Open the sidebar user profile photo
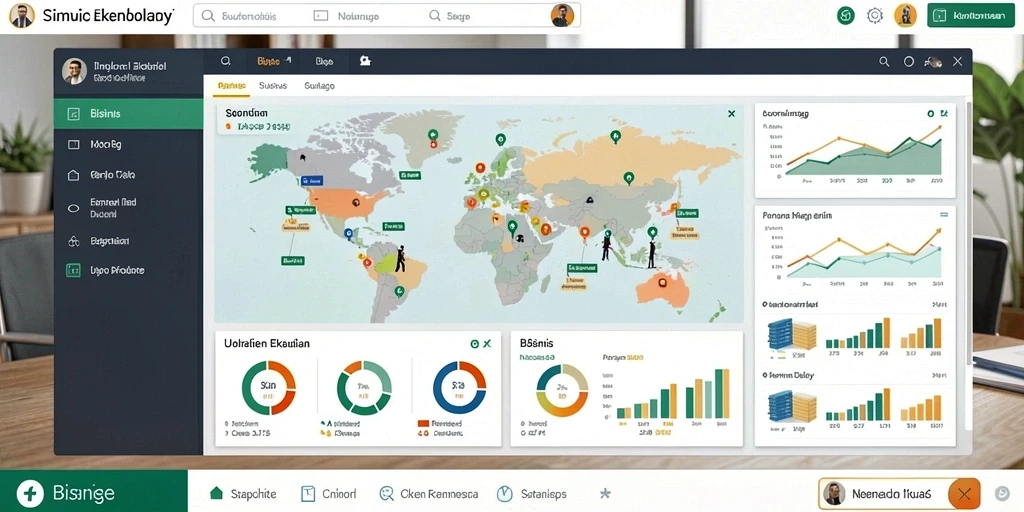 pos(74,71)
